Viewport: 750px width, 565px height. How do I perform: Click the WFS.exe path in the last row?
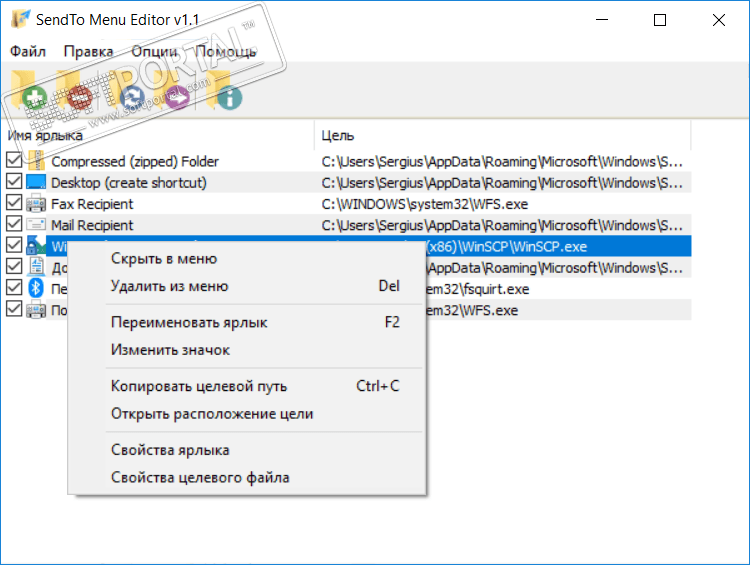(x=472, y=310)
